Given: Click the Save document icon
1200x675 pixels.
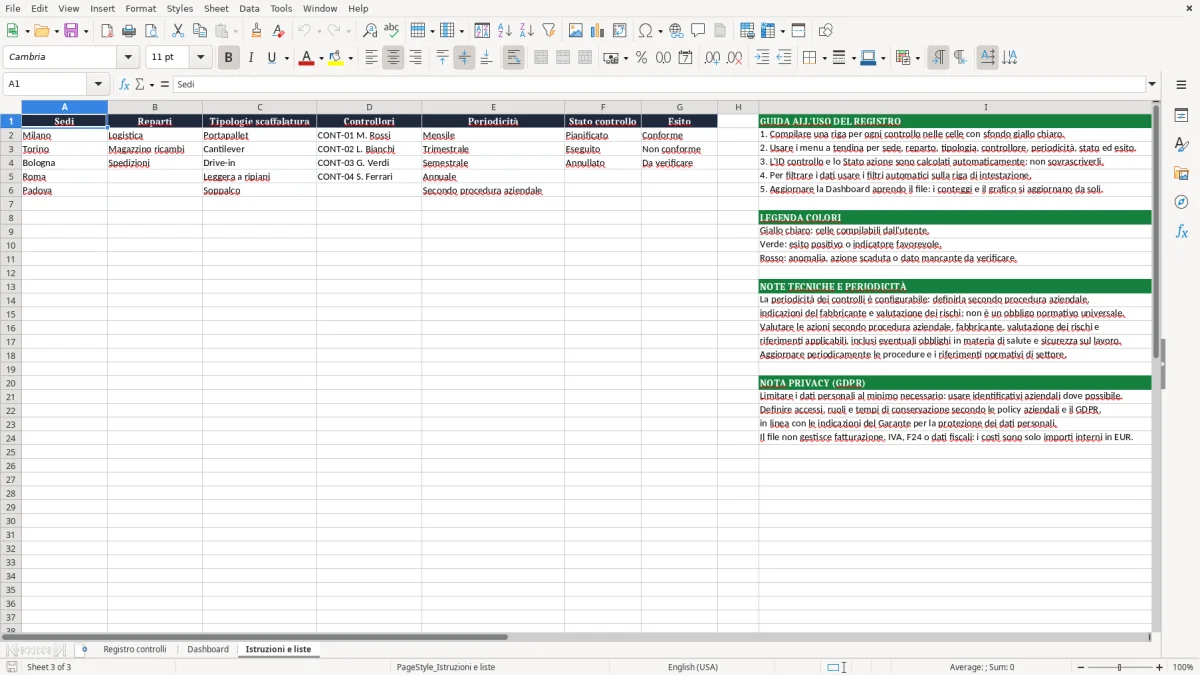Looking at the screenshot, I should click(71, 31).
